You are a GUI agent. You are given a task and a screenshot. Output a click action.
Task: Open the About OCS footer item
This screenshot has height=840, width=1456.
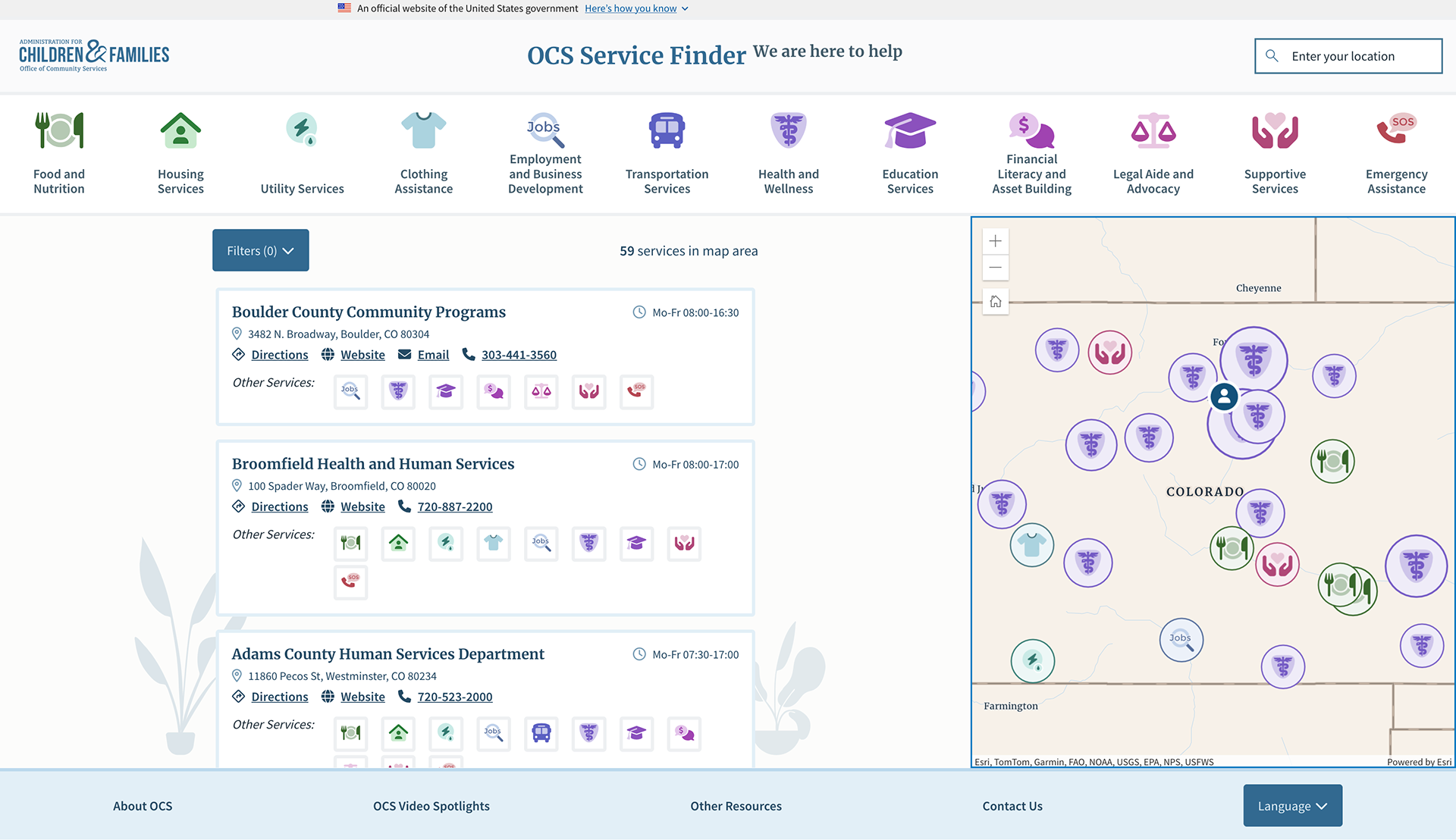point(143,806)
